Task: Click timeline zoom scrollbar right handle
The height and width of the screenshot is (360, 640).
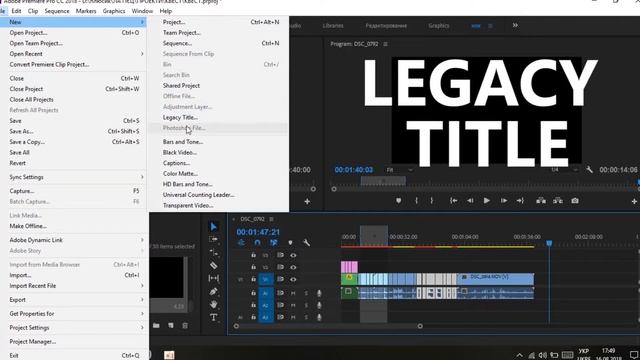Action: [420, 326]
